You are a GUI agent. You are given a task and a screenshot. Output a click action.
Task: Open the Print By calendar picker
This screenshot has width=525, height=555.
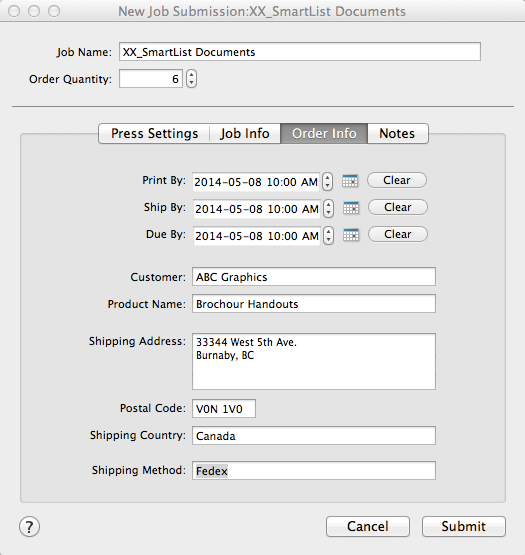coord(350,181)
